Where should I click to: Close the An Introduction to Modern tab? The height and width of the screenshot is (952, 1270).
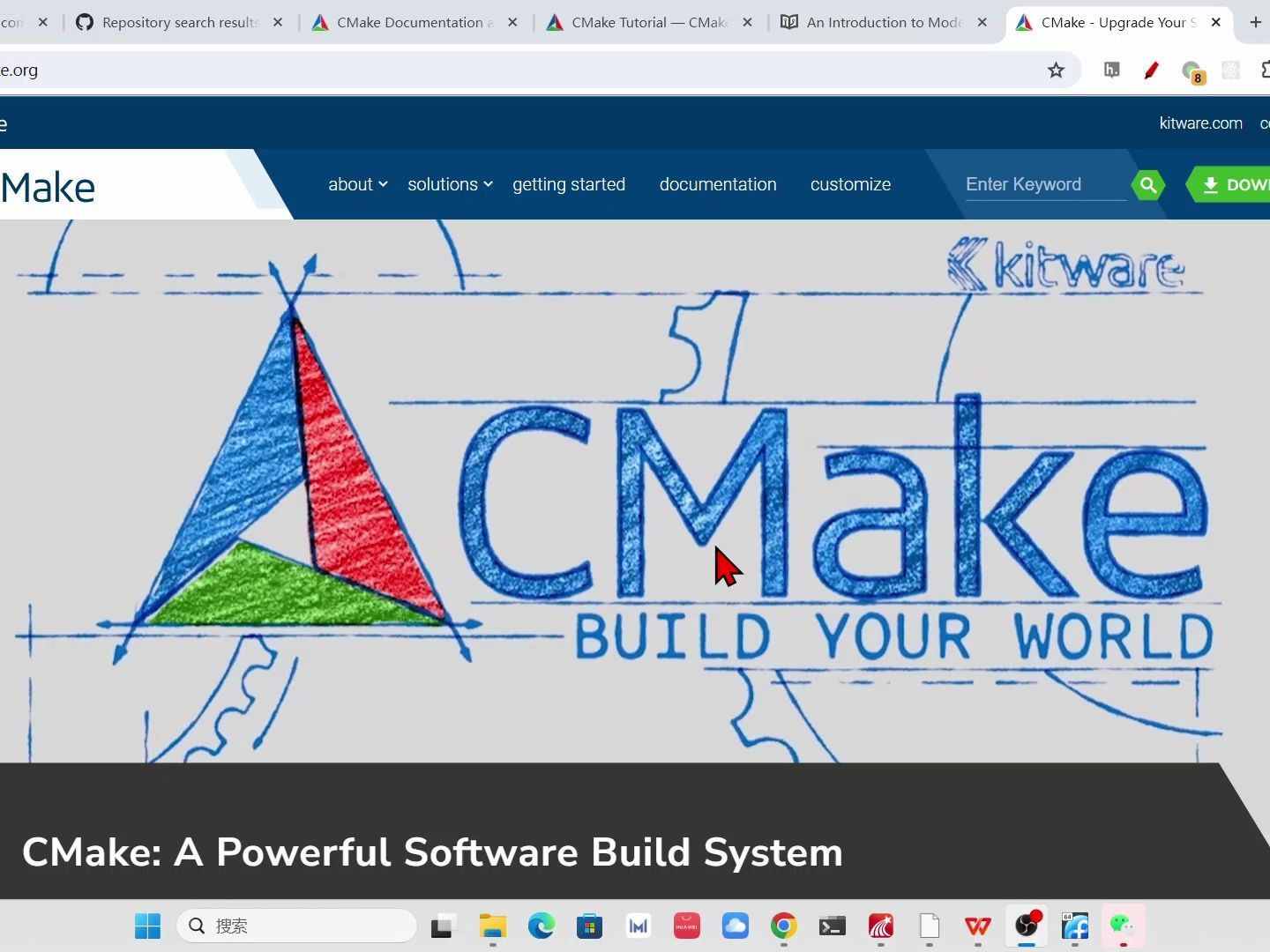click(982, 22)
